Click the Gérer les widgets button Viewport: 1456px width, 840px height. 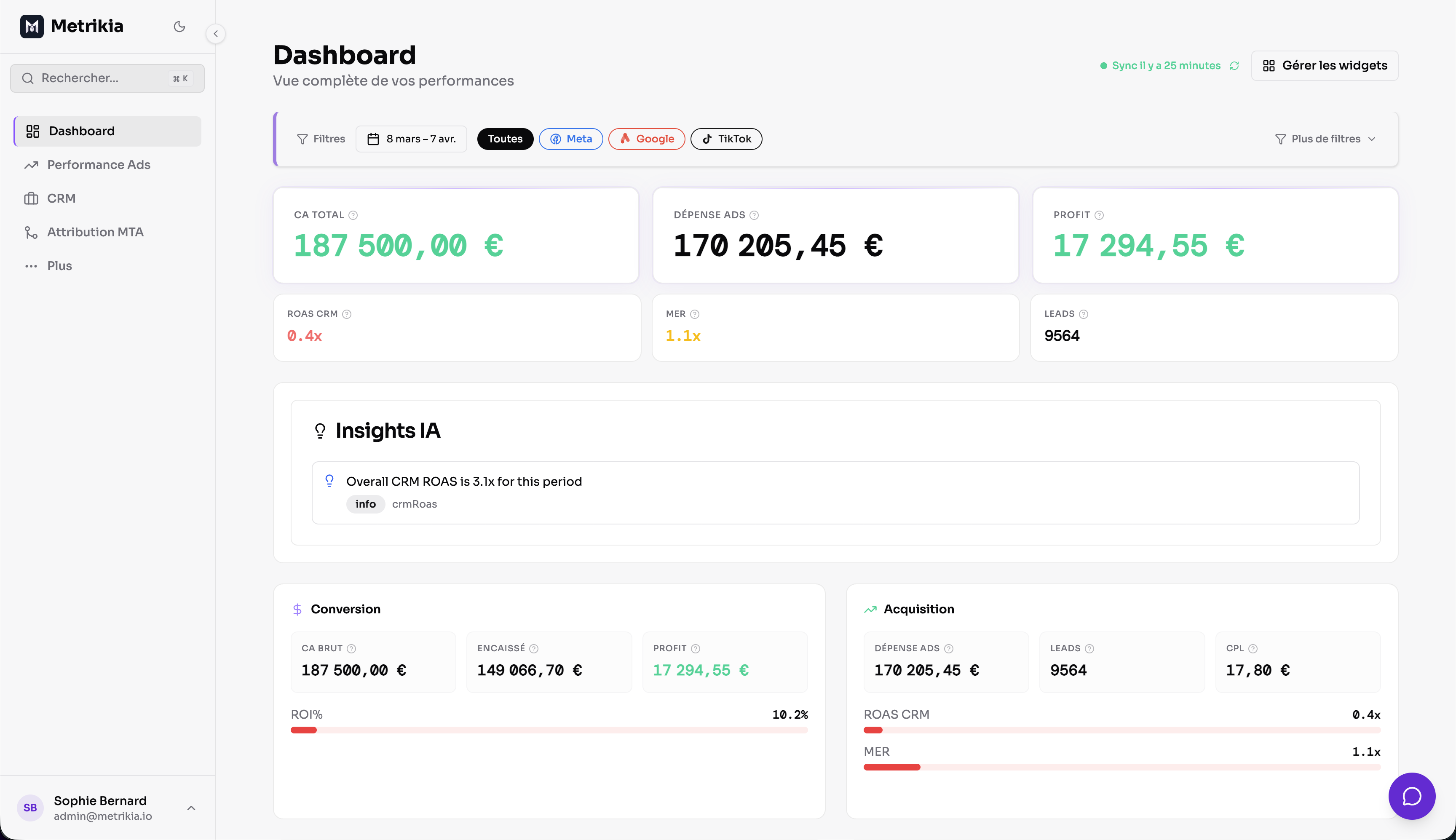(x=1325, y=65)
